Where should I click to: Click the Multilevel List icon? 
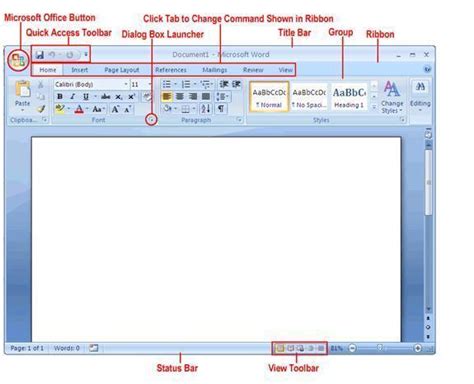pos(205,84)
